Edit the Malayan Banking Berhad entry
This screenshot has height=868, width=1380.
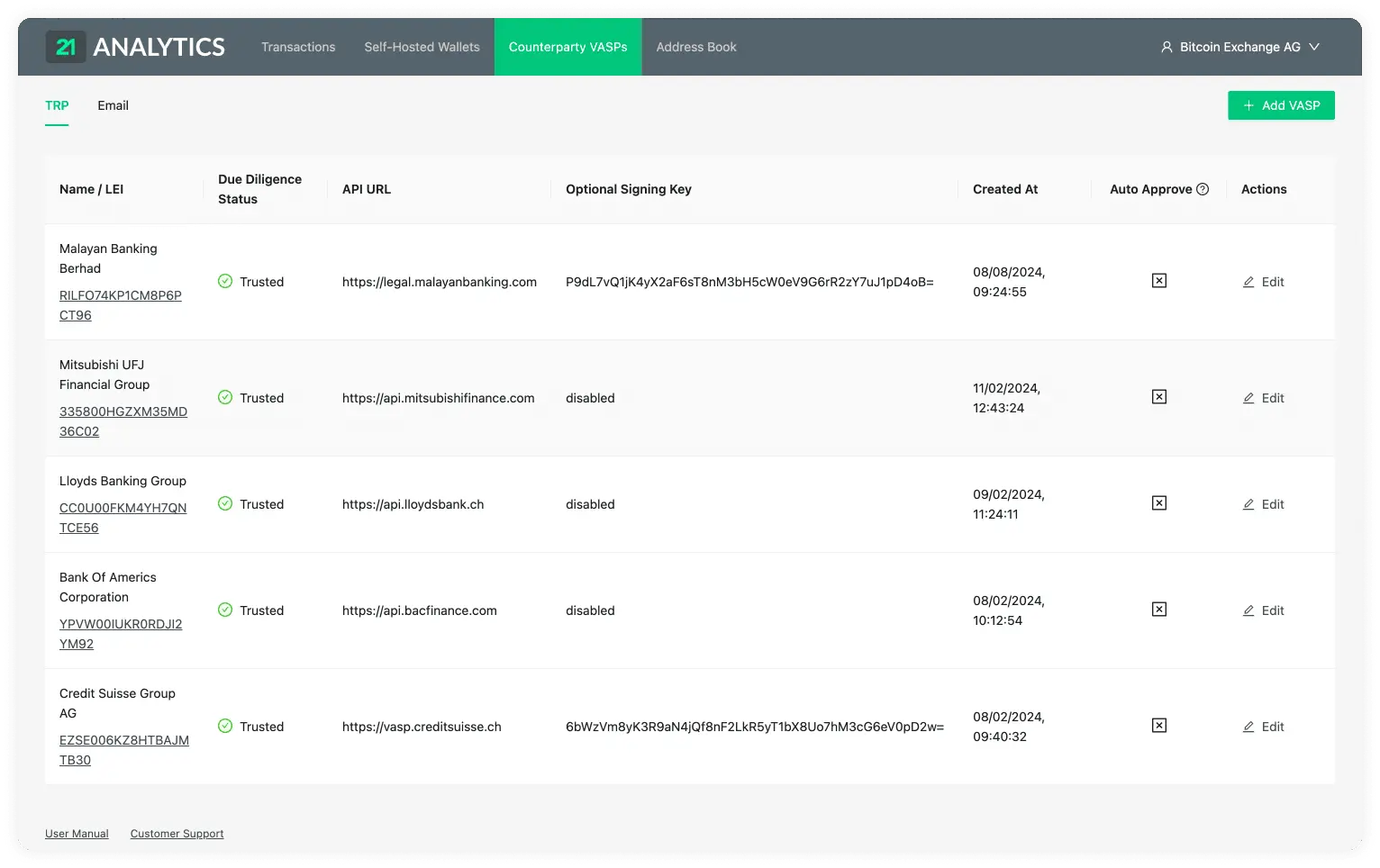1264,282
